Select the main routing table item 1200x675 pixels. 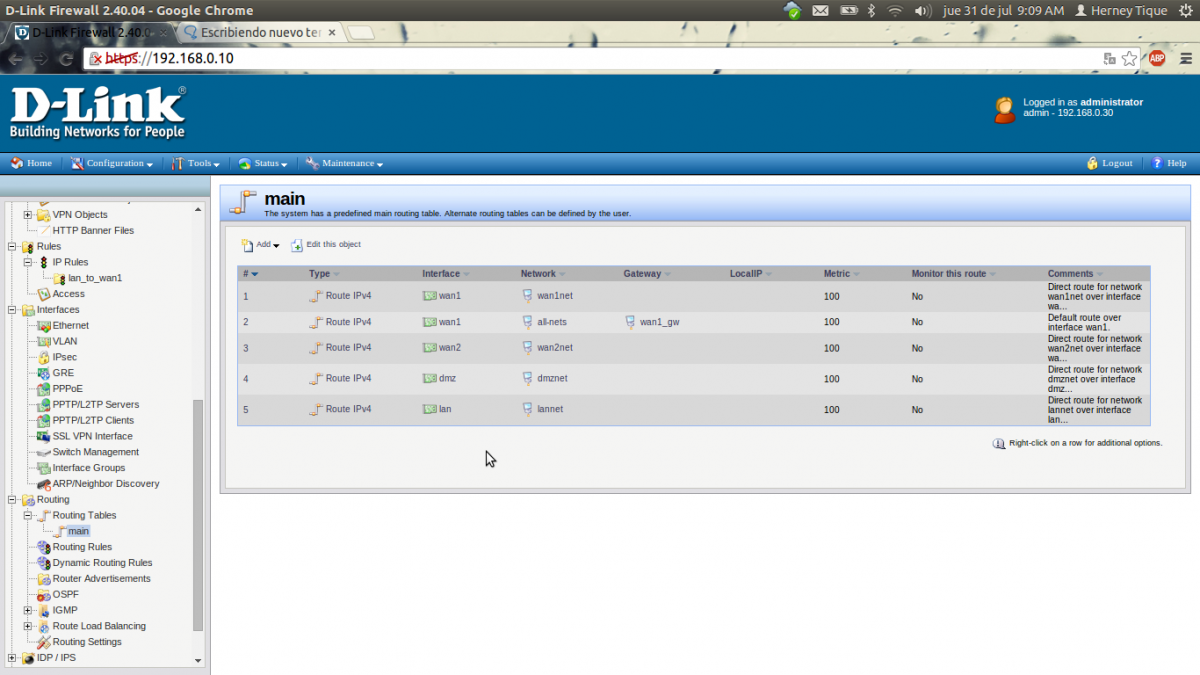(78, 531)
